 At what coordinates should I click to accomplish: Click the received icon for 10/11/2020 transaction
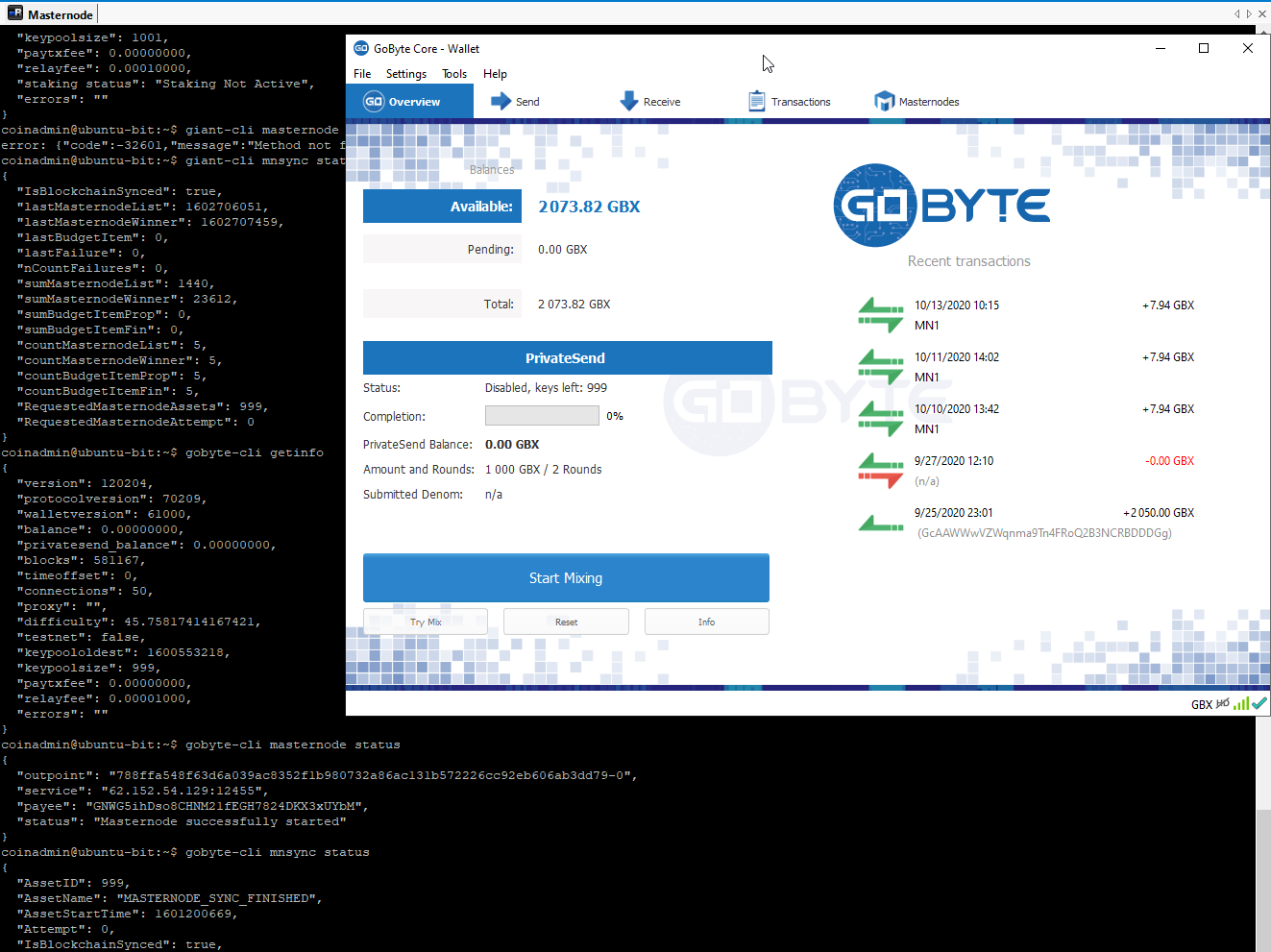coord(881,367)
